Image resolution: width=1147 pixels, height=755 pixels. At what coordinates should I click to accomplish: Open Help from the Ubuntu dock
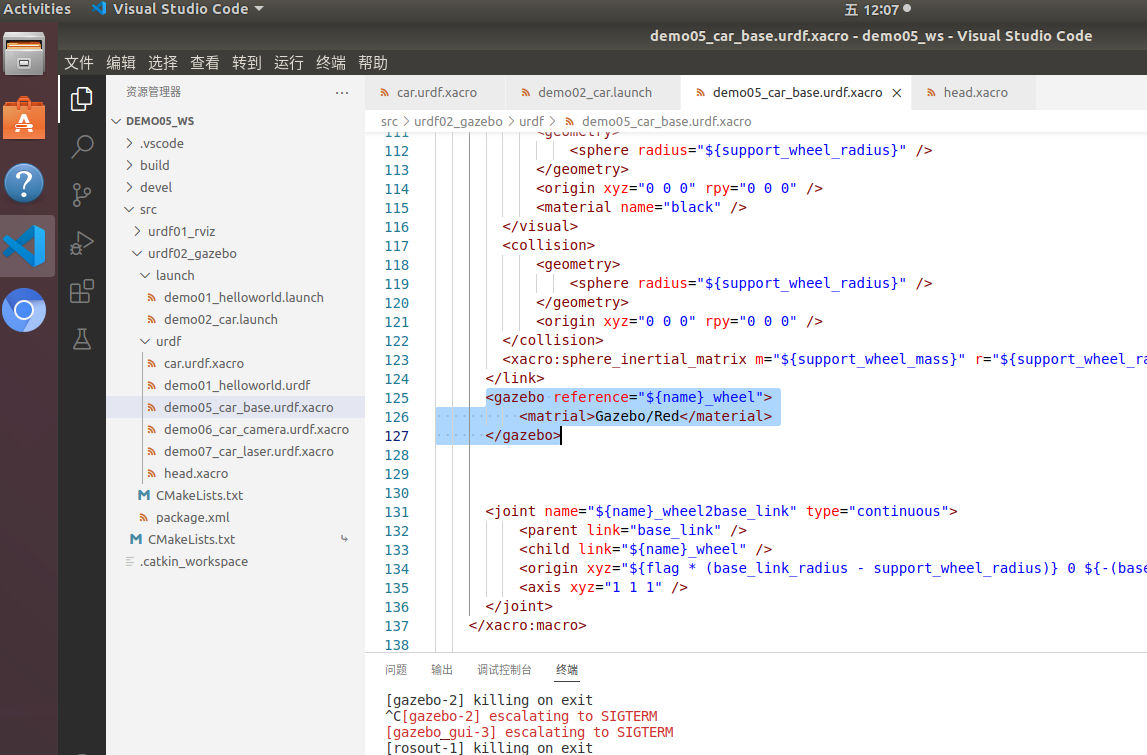tap(24, 182)
